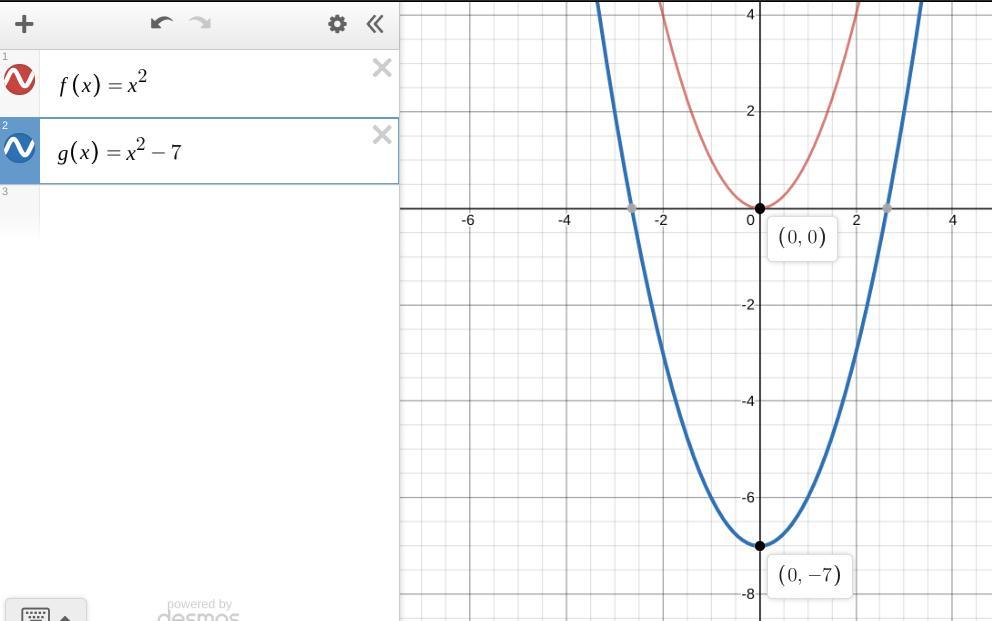Screen dimensions: 992x621
Task: Open the expression list settings gear
Action: (x=337, y=24)
